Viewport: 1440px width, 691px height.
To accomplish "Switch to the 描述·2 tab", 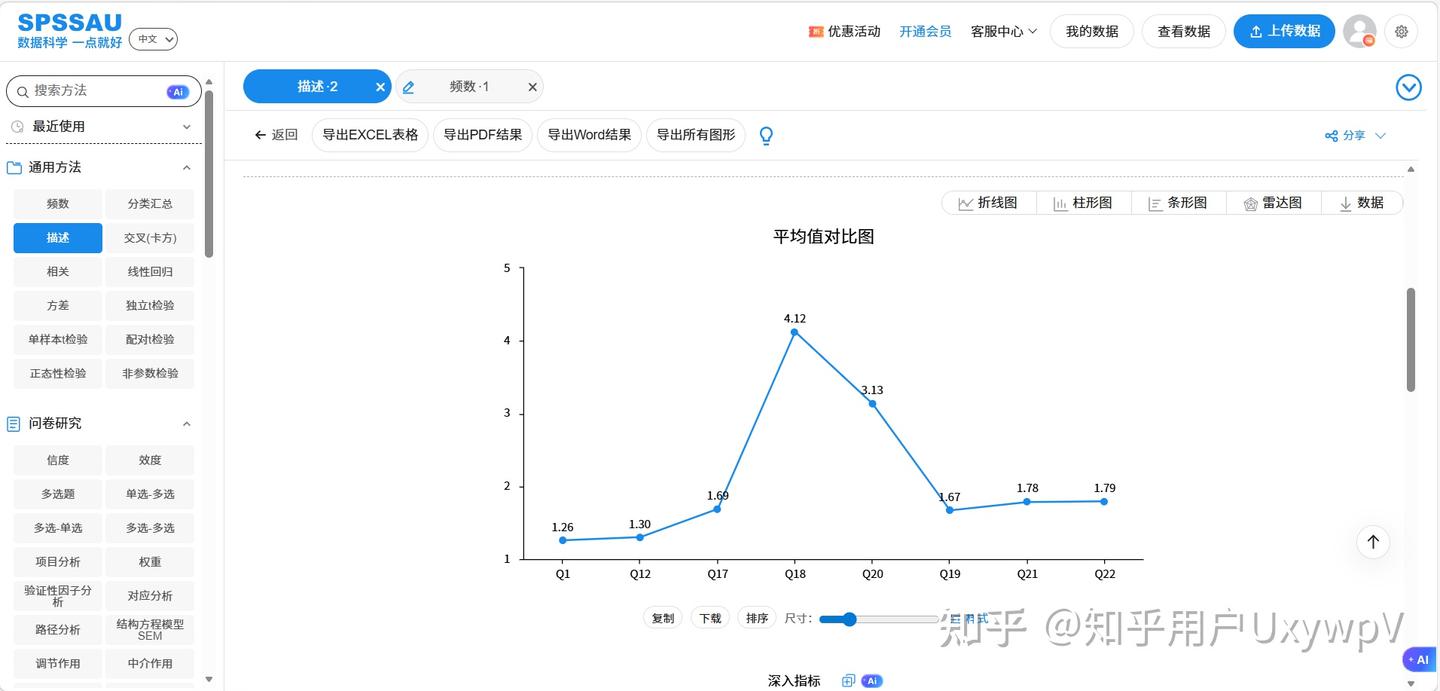I will pos(317,87).
